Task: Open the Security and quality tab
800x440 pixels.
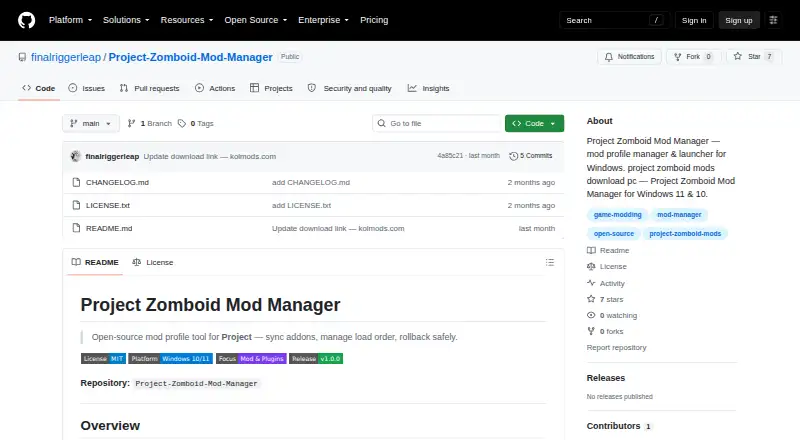Action: (x=349, y=88)
